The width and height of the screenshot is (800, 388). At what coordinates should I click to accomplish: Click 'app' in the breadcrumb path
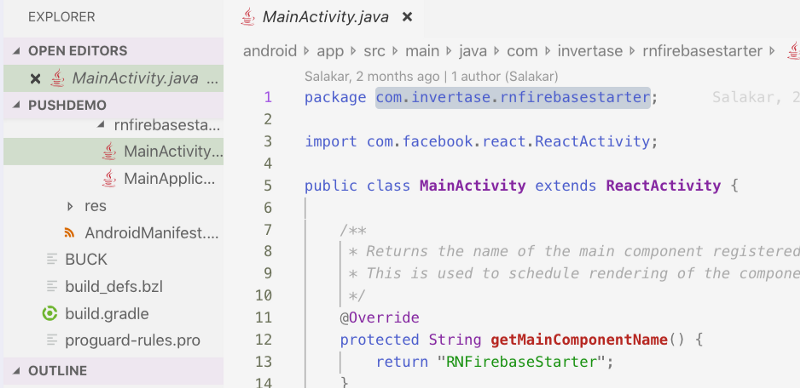click(330, 52)
